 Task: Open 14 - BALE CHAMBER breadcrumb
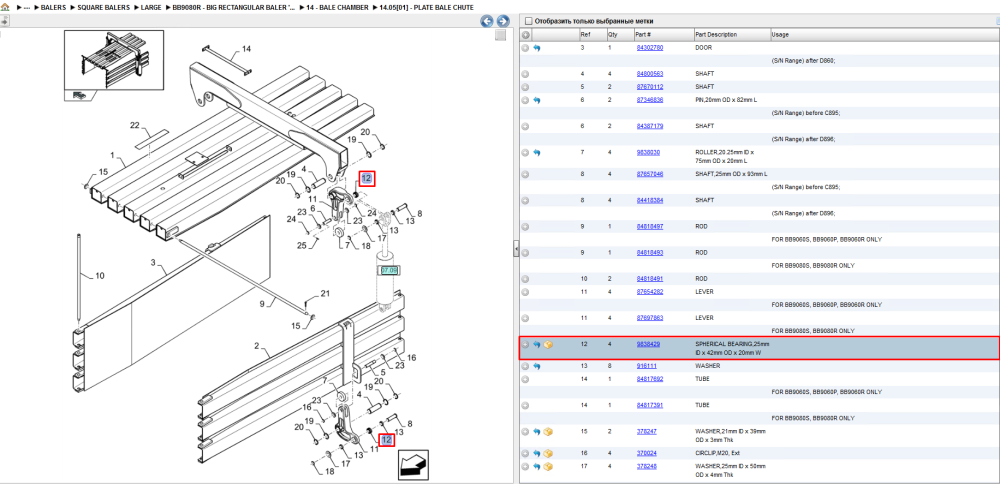pyautogui.click(x=336, y=7)
